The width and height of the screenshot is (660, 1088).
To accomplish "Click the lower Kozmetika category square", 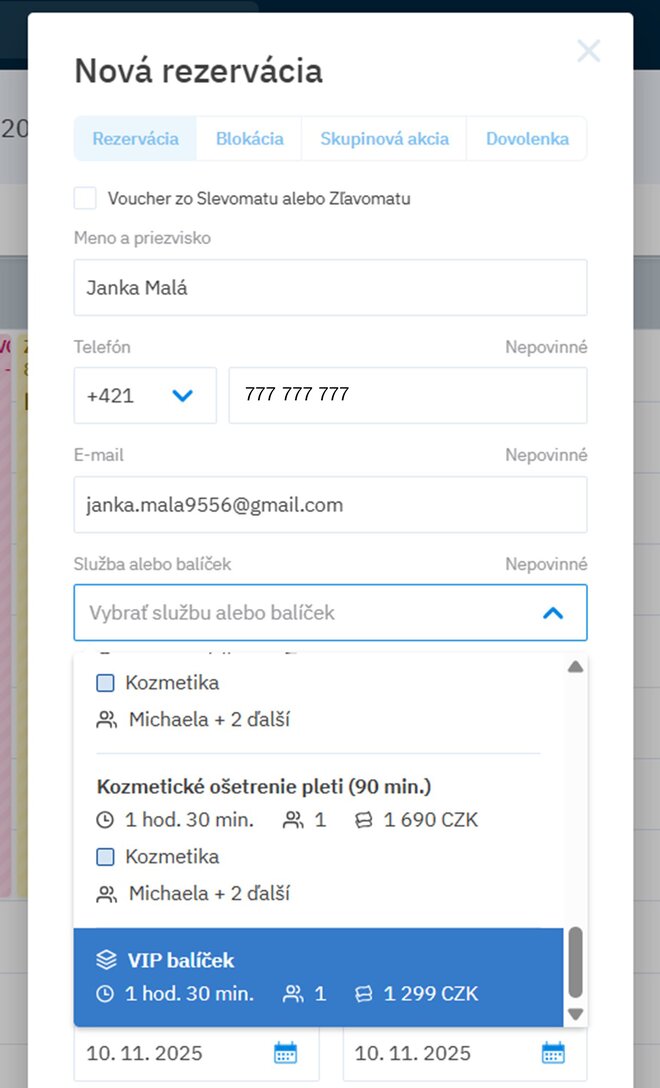I will point(106,857).
